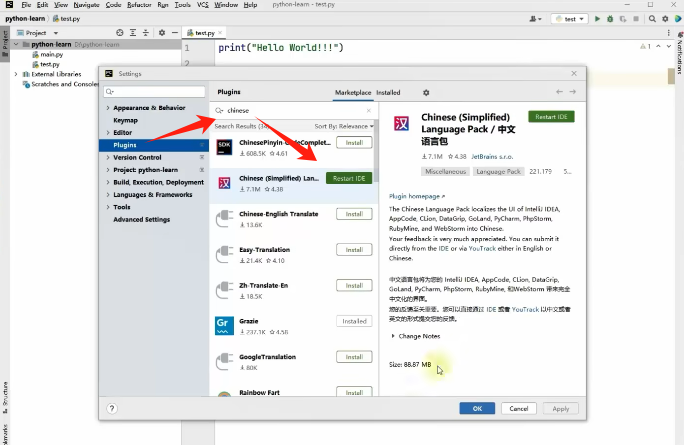Expand Languages & Frameworks group

point(108,195)
